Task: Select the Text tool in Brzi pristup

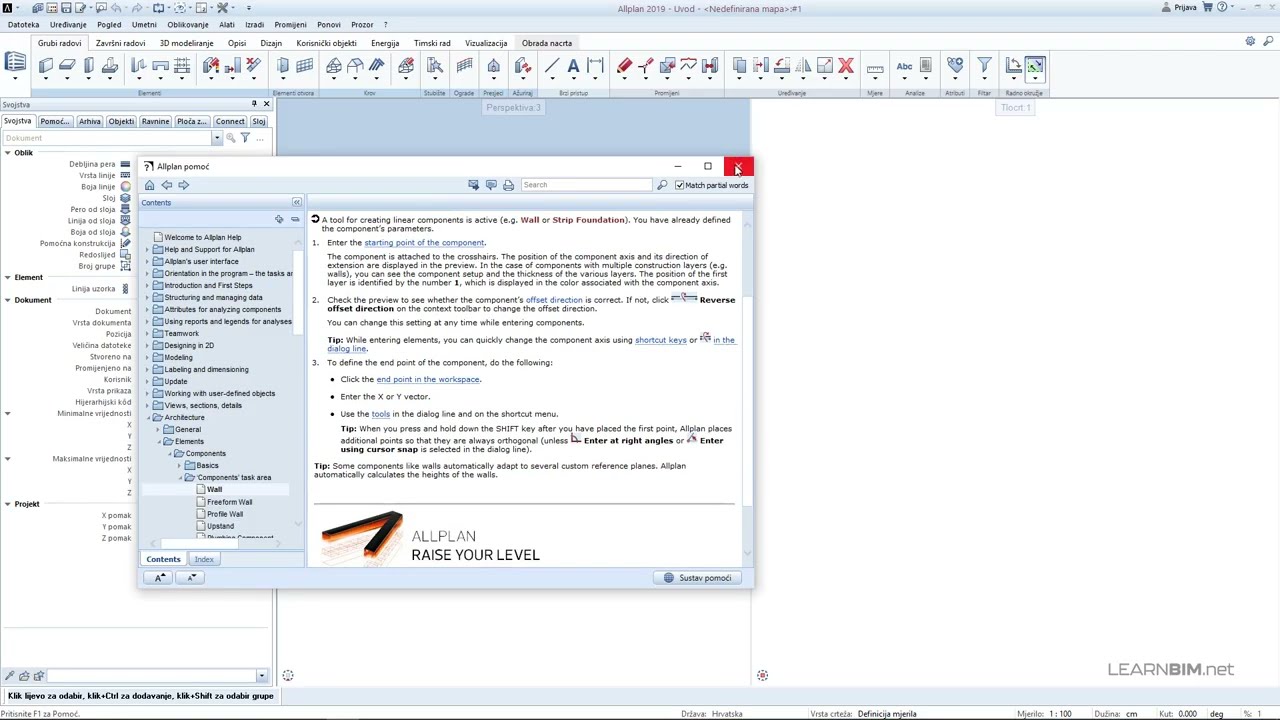Action: tap(573, 66)
